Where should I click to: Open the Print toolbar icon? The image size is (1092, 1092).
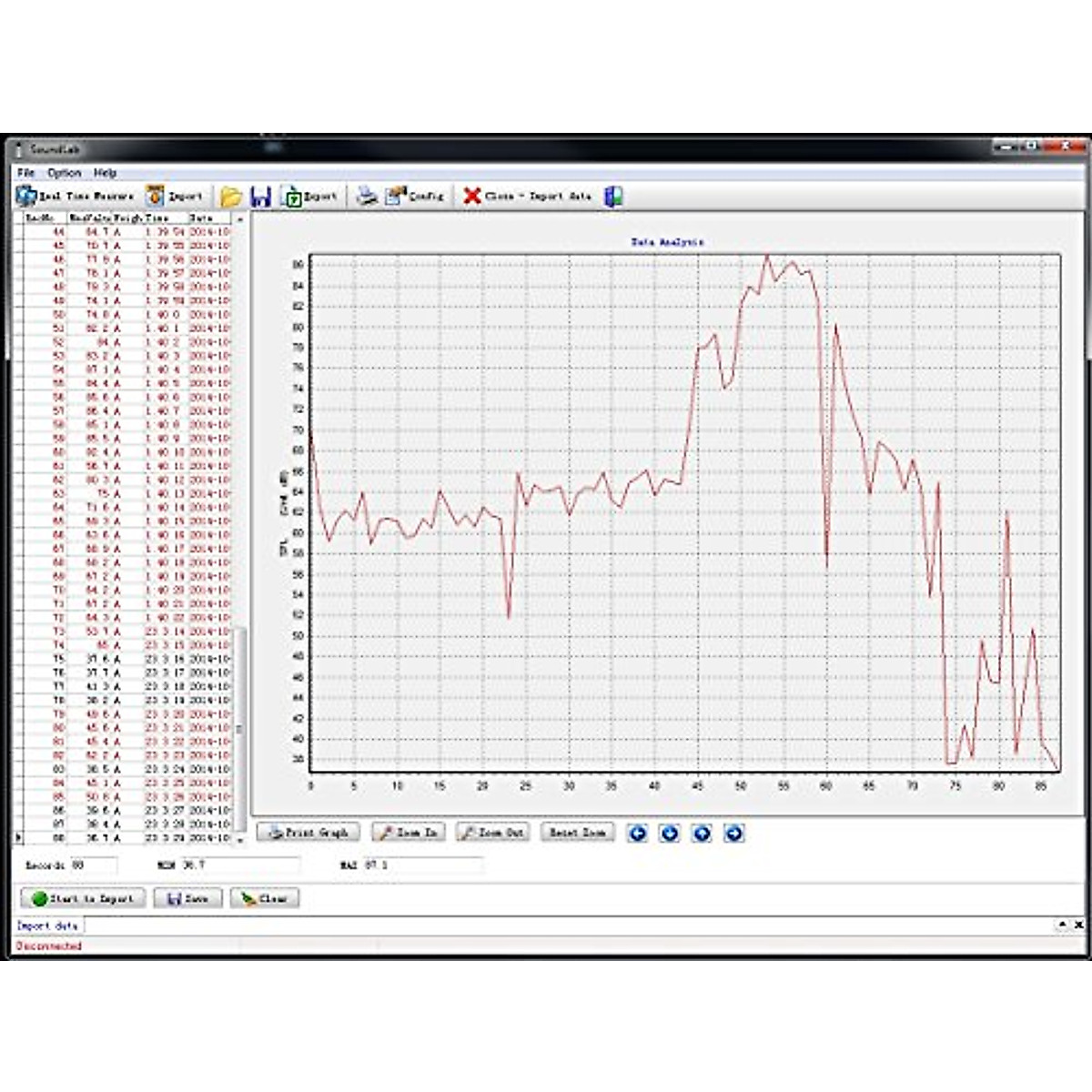pos(364,194)
